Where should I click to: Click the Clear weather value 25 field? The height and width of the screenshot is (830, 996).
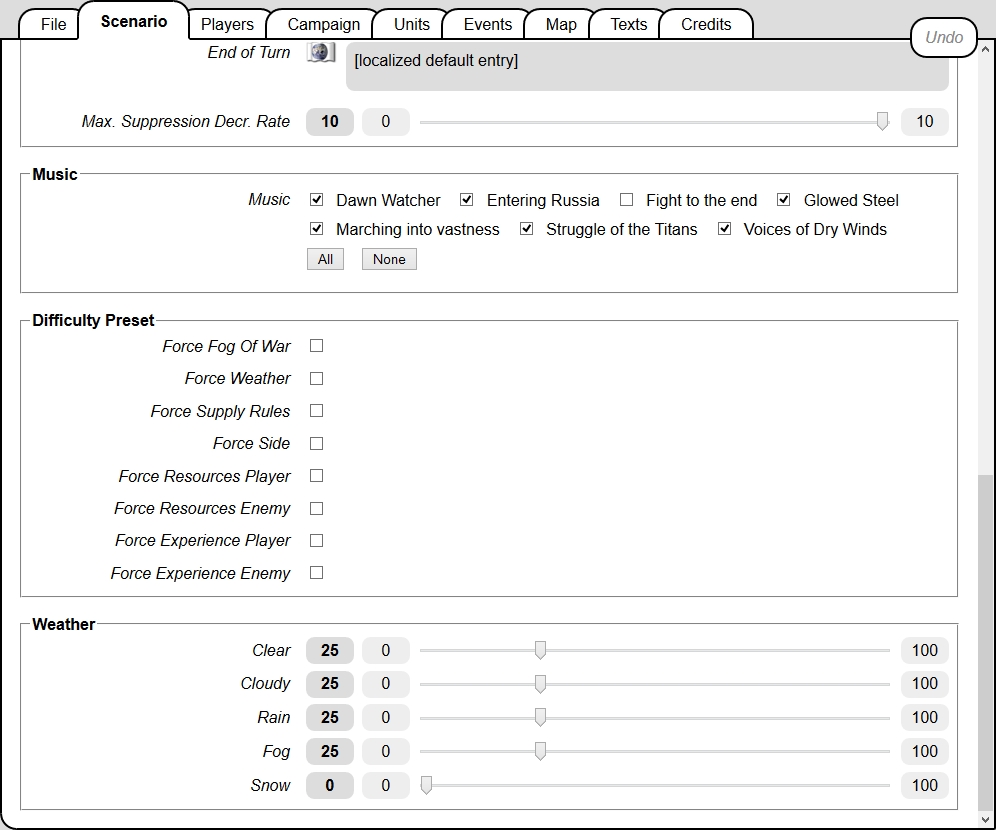(x=330, y=650)
